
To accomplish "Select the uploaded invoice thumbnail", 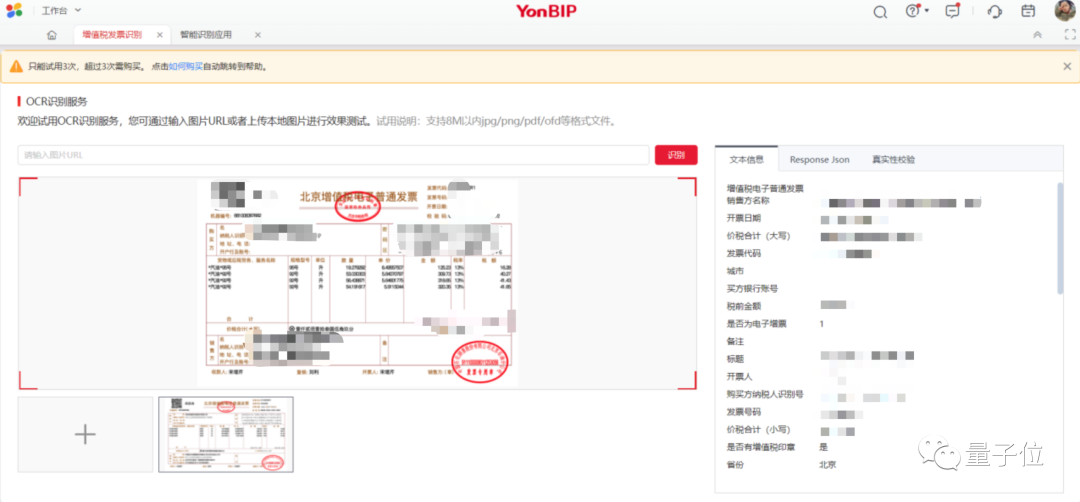I will [226, 435].
